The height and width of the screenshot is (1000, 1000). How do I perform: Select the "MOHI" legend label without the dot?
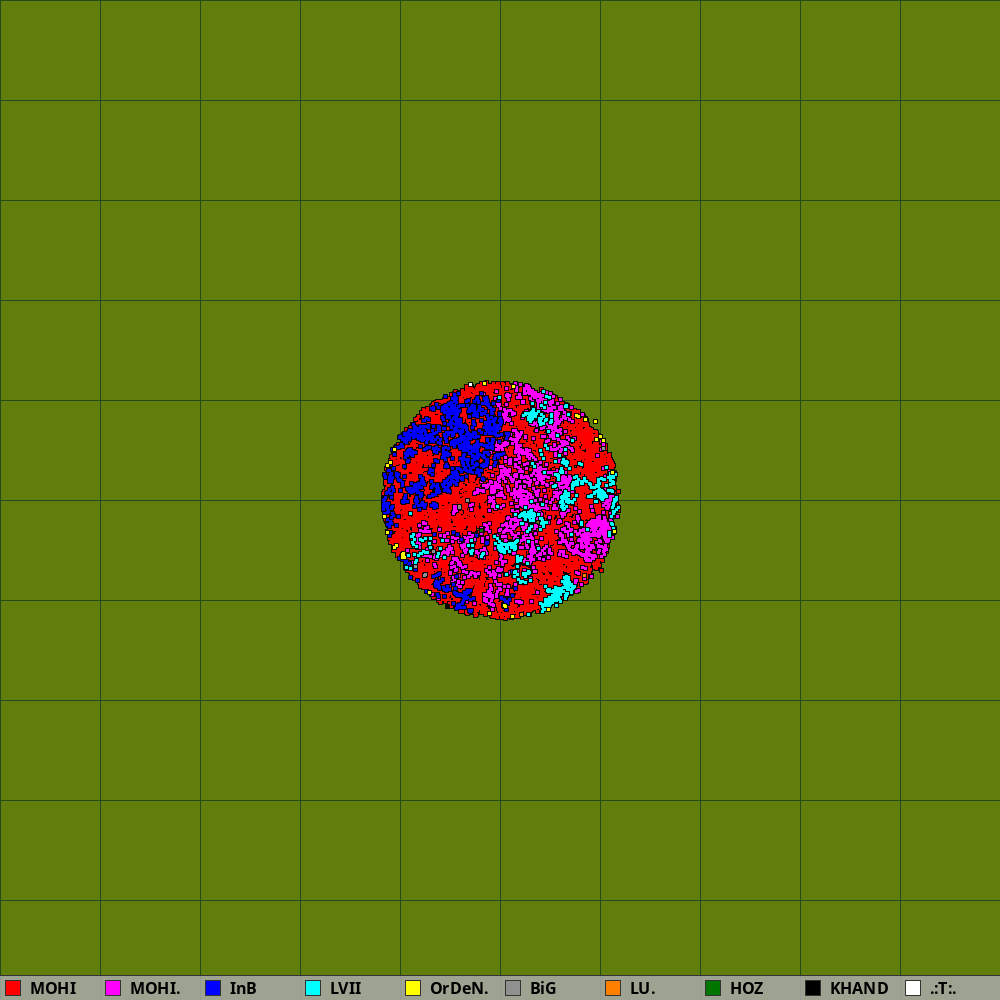pyautogui.click(x=53, y=988)
